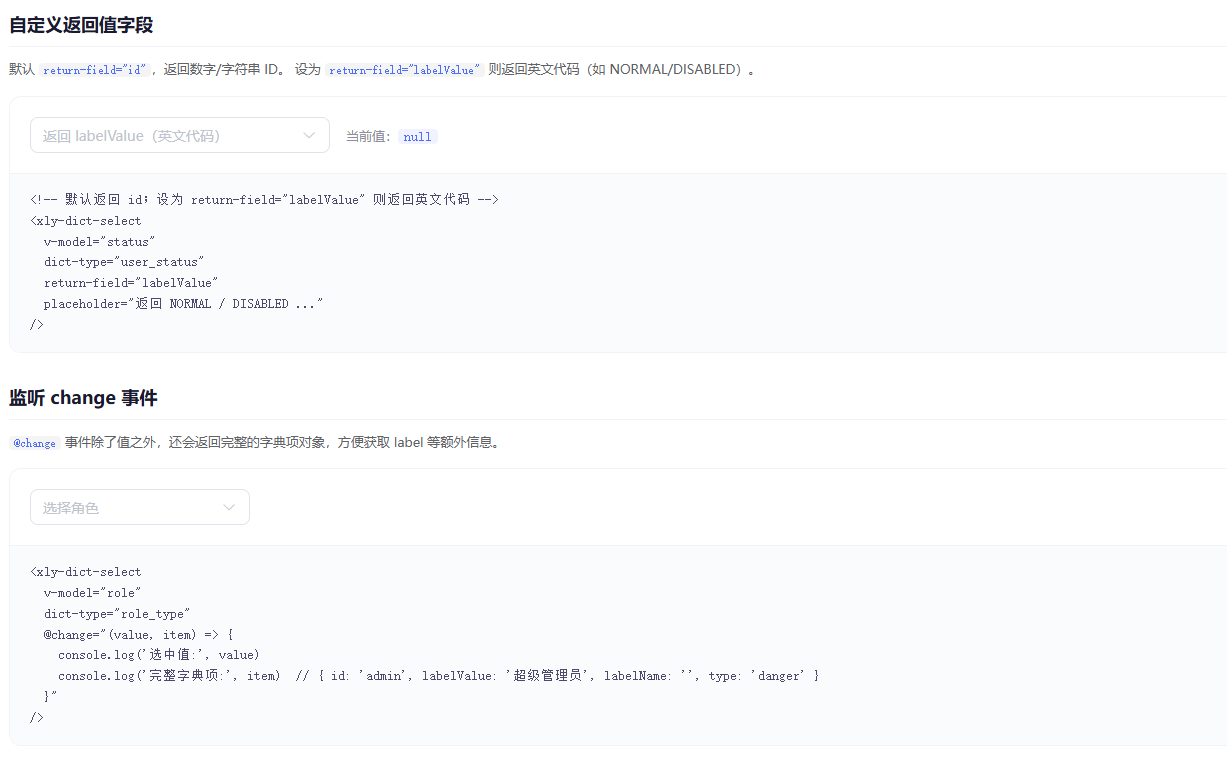Click inside the 选择角色 placeholder input area

110,507
